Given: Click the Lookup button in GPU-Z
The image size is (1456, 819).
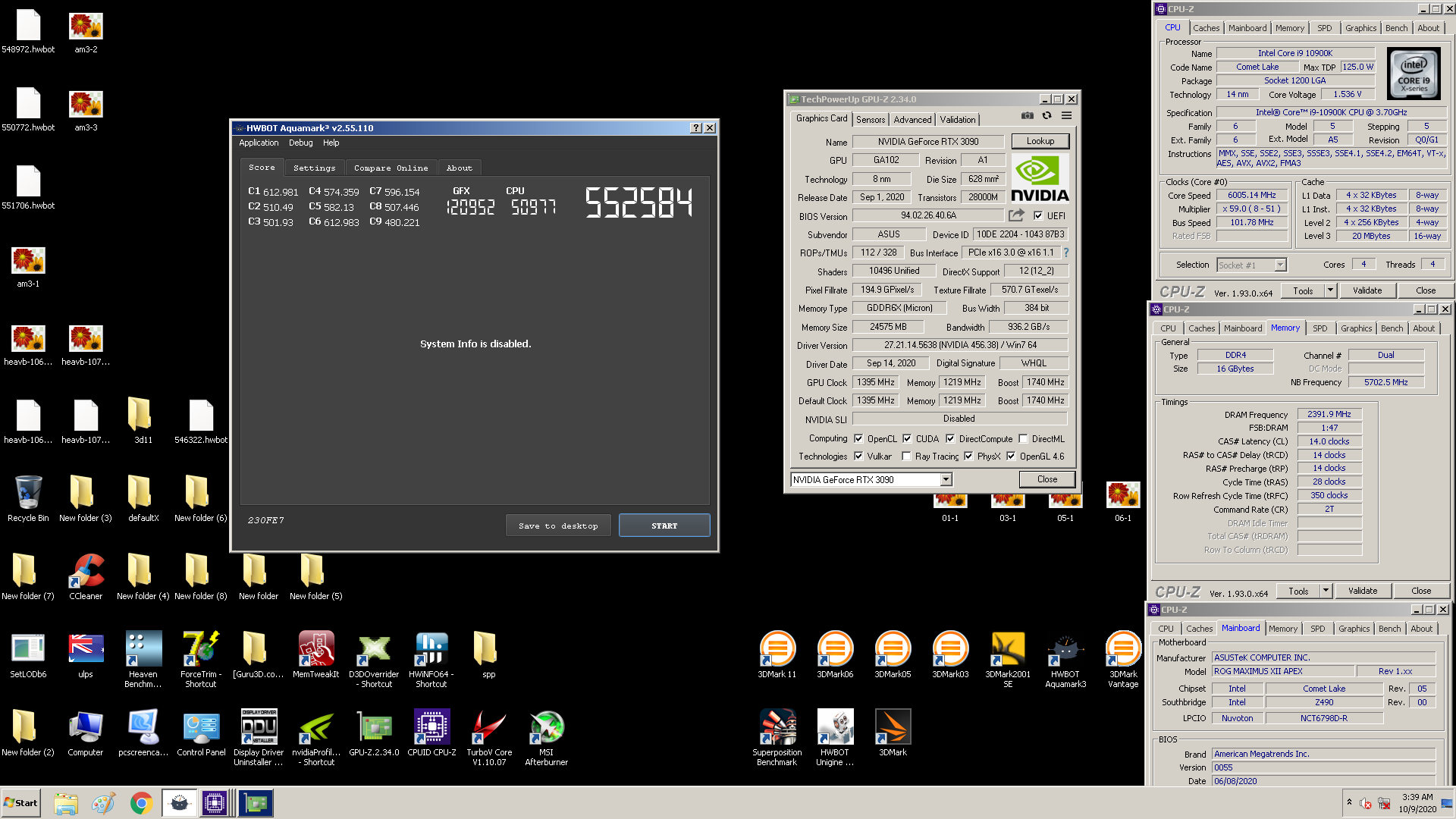Looking at the screenshot, I should click(1040, 141).
